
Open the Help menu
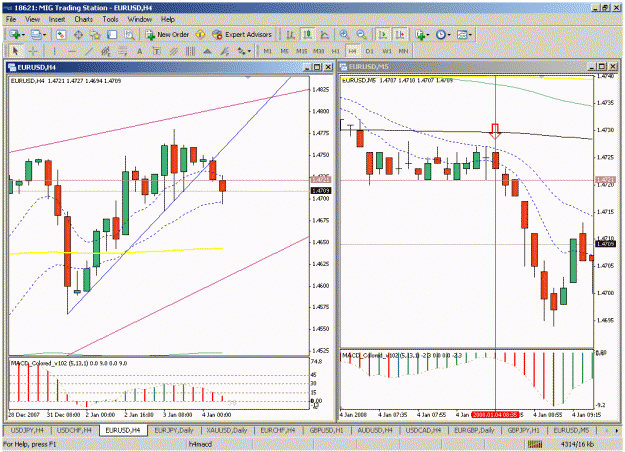pyautogui.click(x=168, y=19)
